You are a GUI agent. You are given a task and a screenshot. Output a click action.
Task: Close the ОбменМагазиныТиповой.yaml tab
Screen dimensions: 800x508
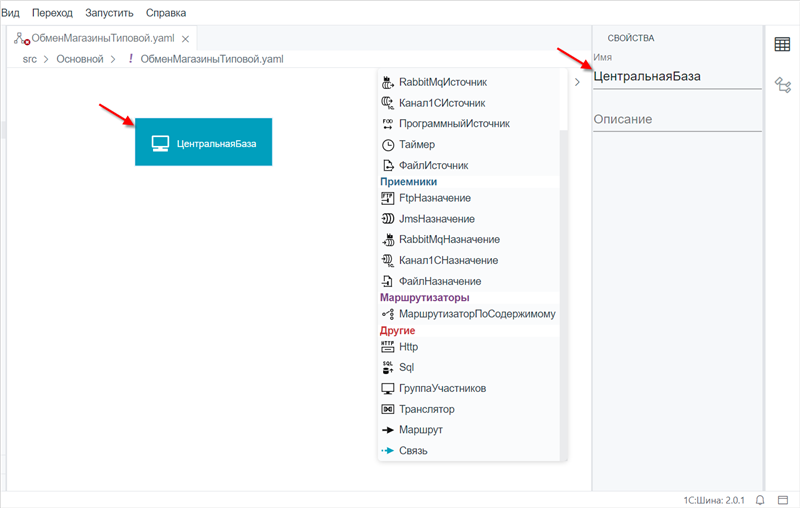point(186,39)
